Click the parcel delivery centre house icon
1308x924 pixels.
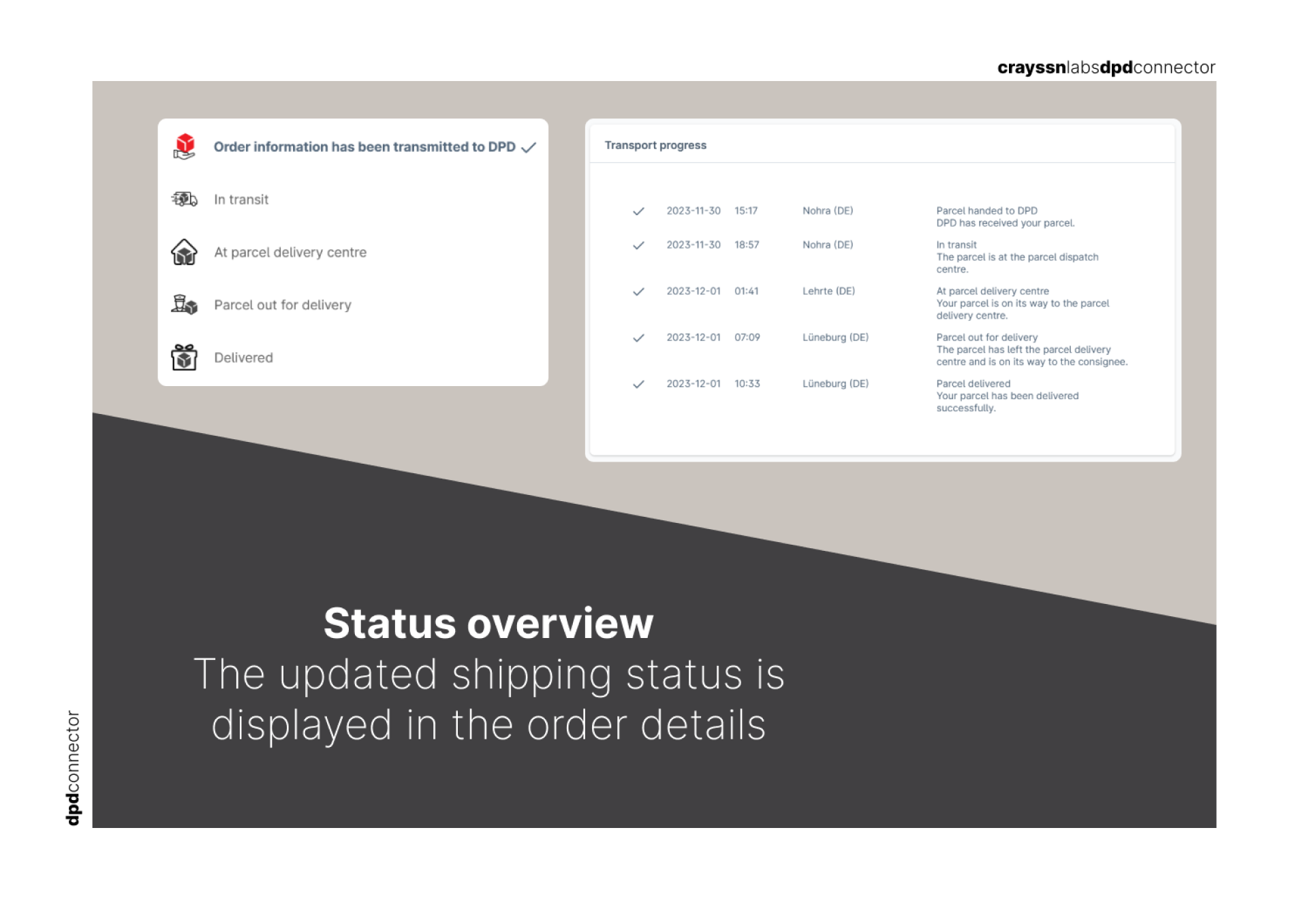coord(184,252)
